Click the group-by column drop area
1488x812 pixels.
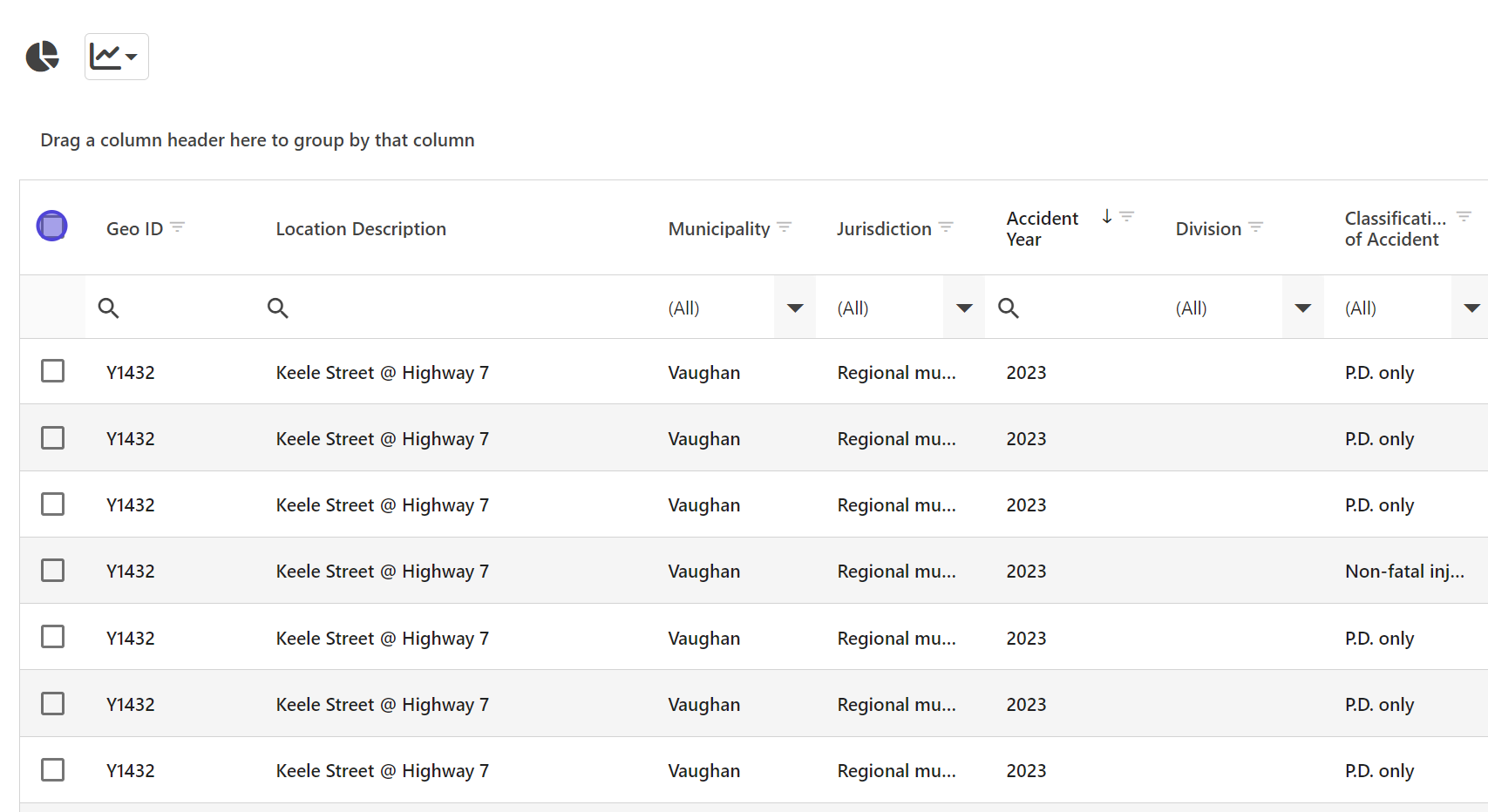tap(258, 140)
